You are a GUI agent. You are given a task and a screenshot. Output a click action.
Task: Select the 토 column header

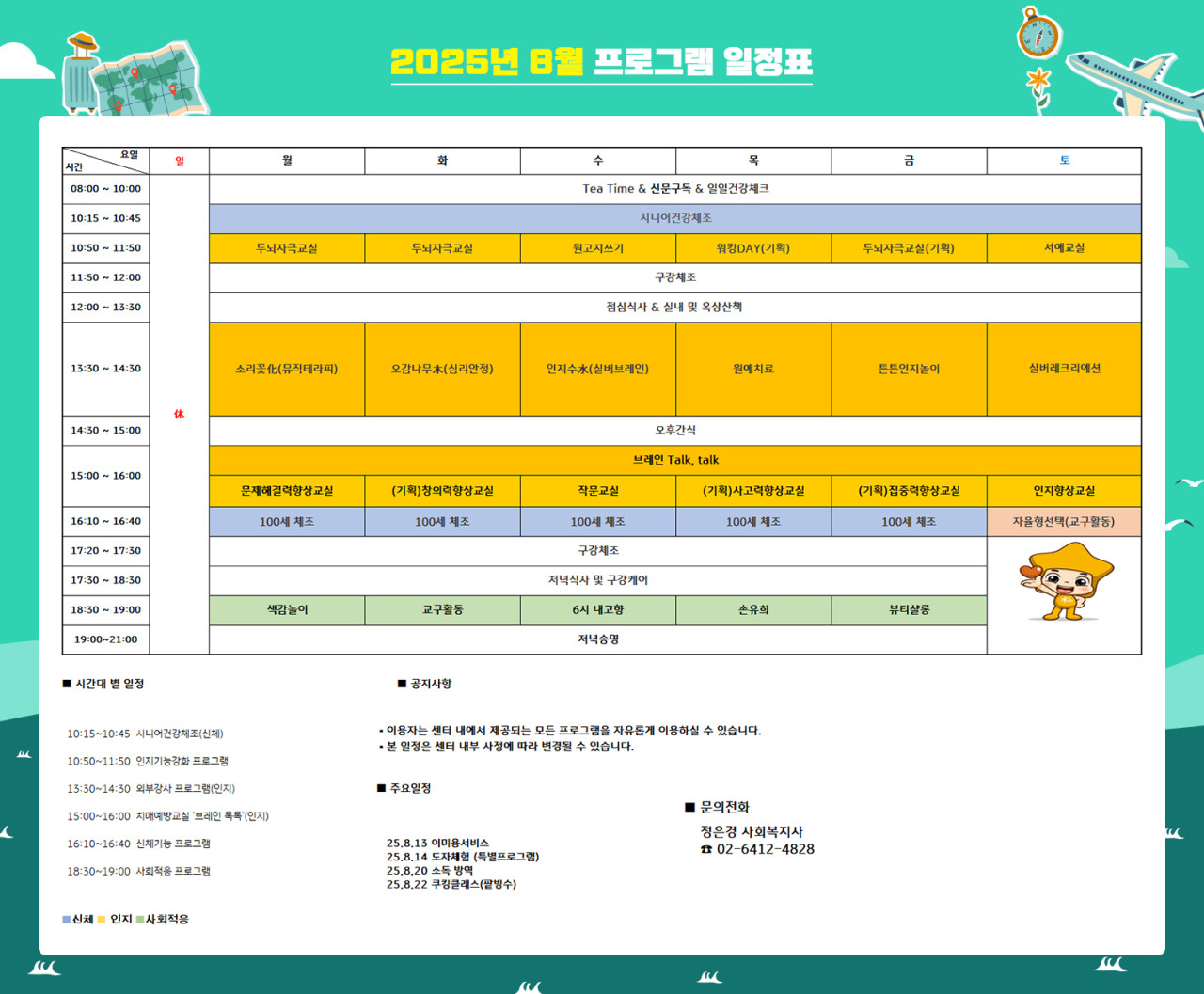point(1064,161)
